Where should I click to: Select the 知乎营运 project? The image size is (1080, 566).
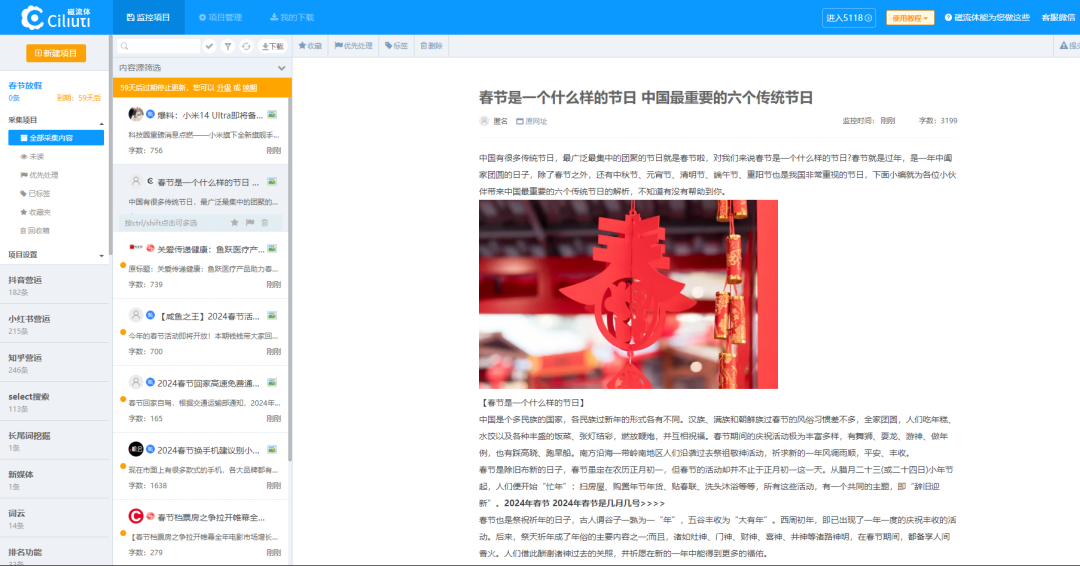coord(54,363)
